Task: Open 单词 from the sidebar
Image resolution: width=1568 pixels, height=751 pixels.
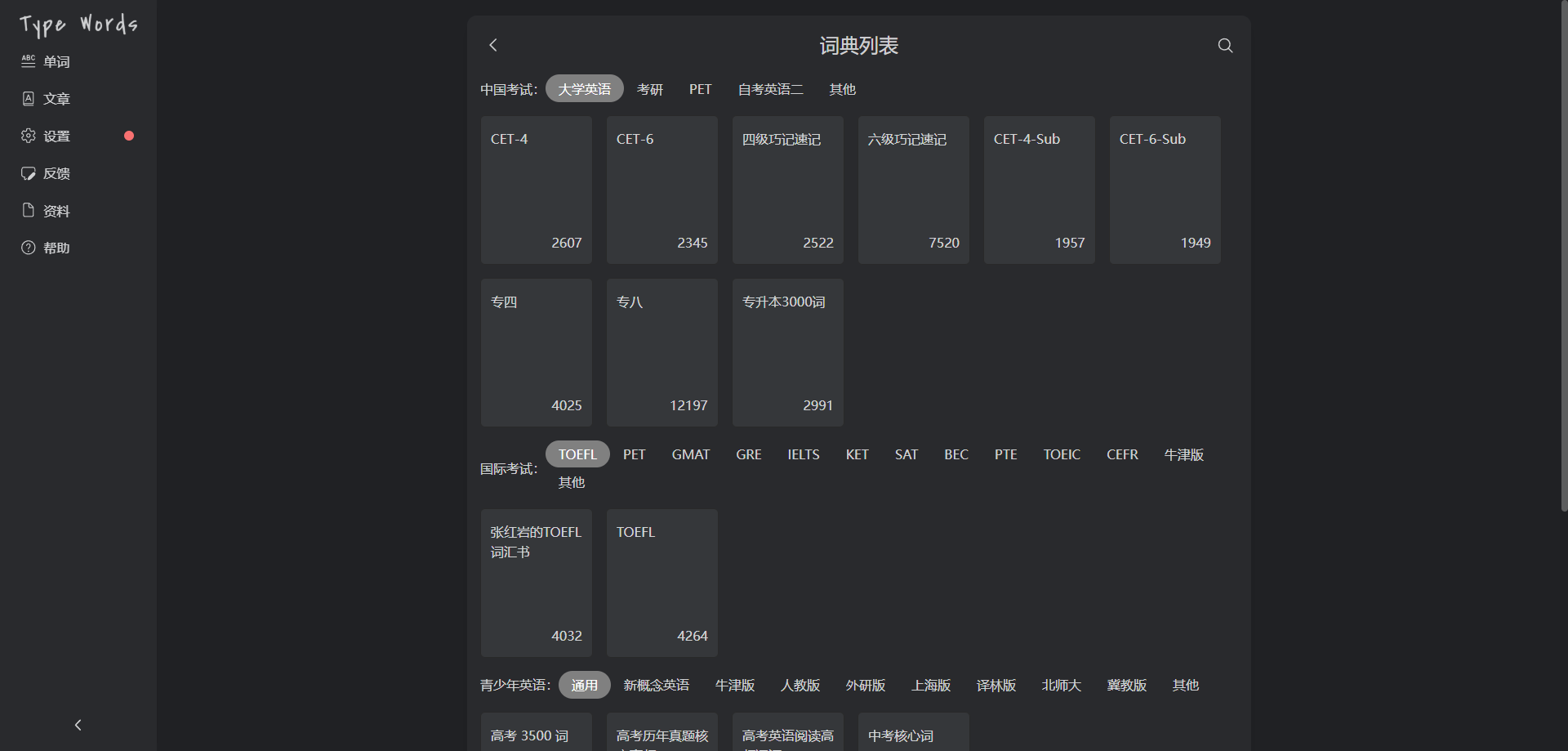Action: [56, 62]
